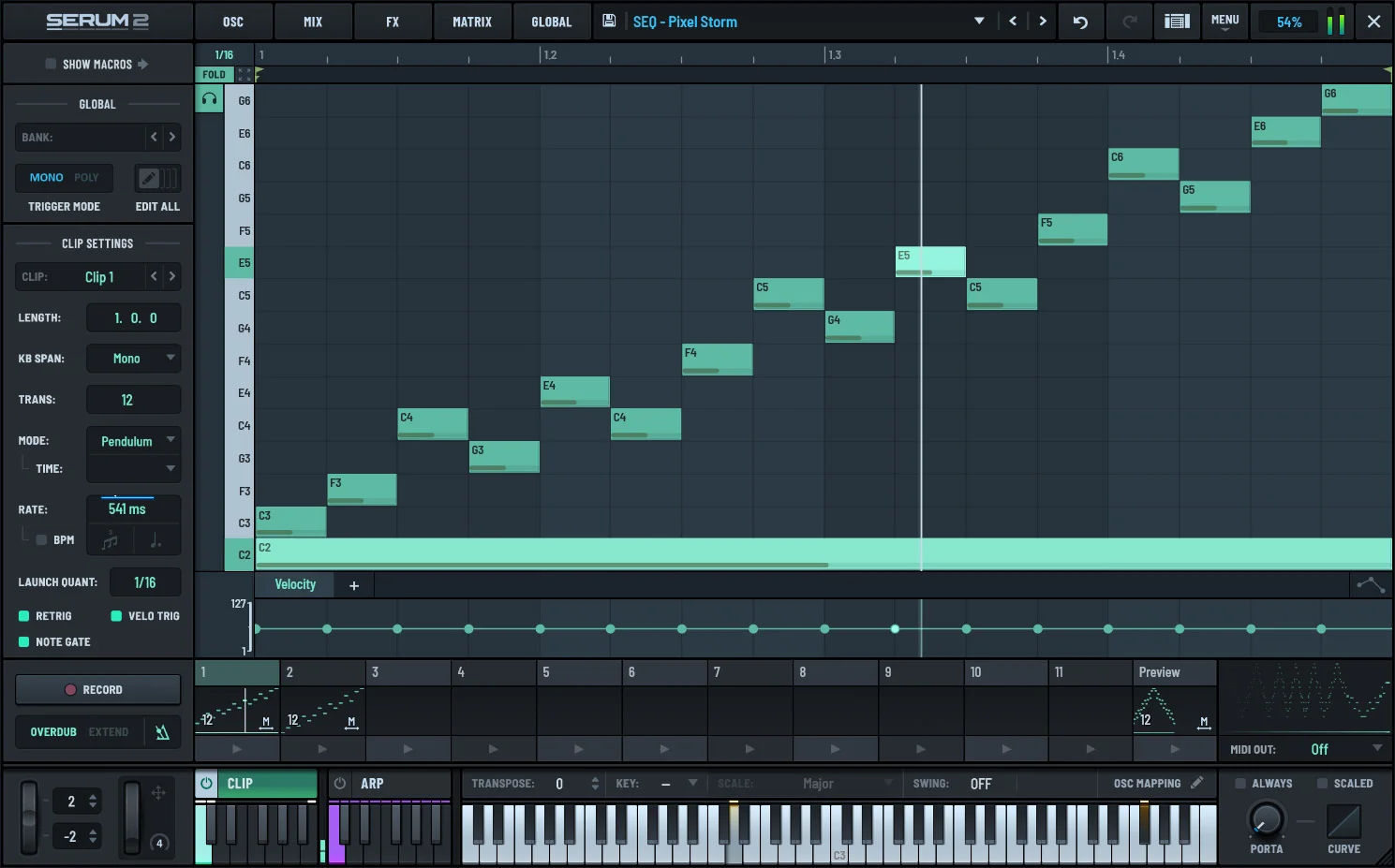1395x868 pixels.
Task: Click the Edit All pencil icon
Action: point(148,178)
